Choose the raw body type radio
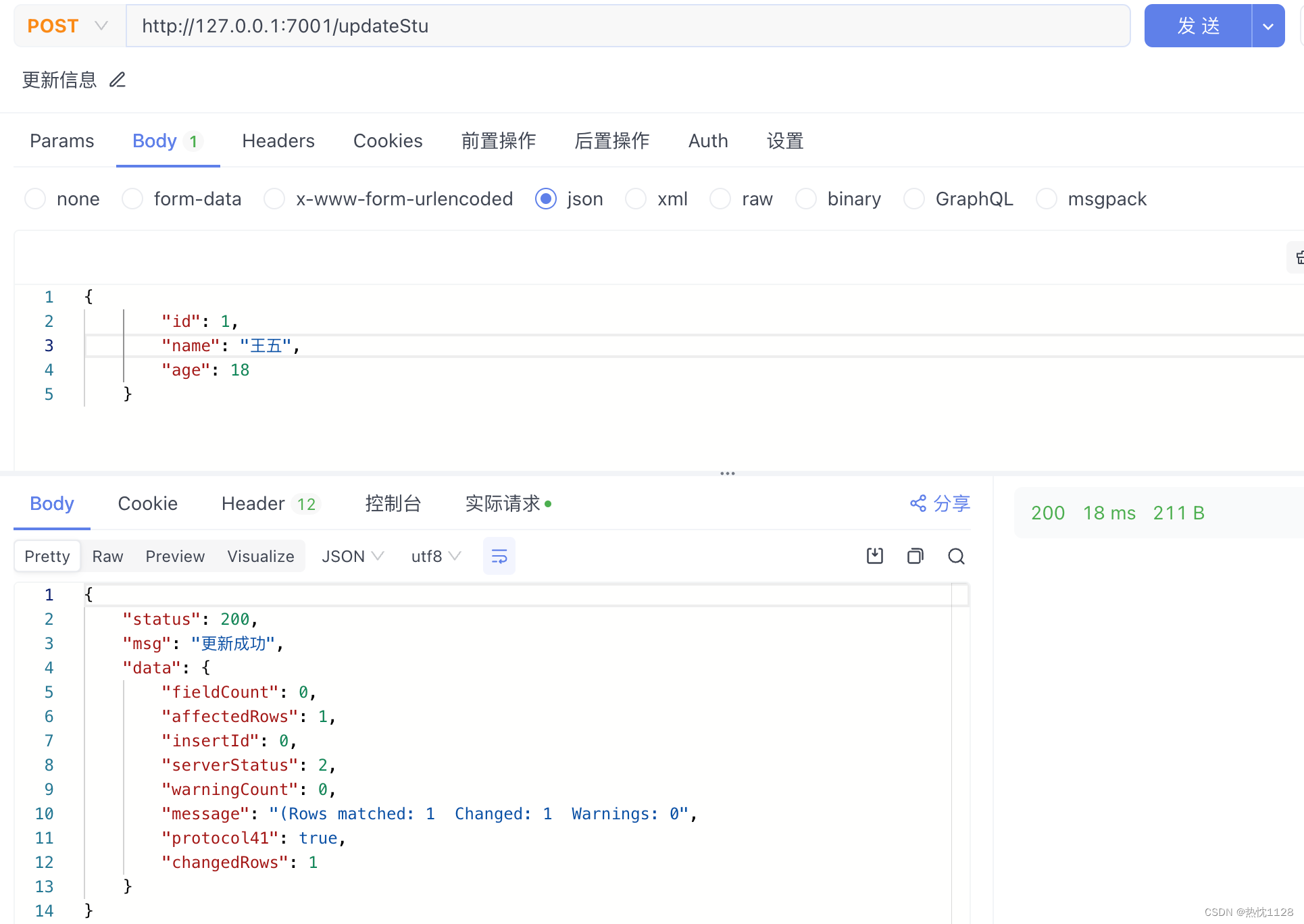1304x924 pixels. [720, 199]
